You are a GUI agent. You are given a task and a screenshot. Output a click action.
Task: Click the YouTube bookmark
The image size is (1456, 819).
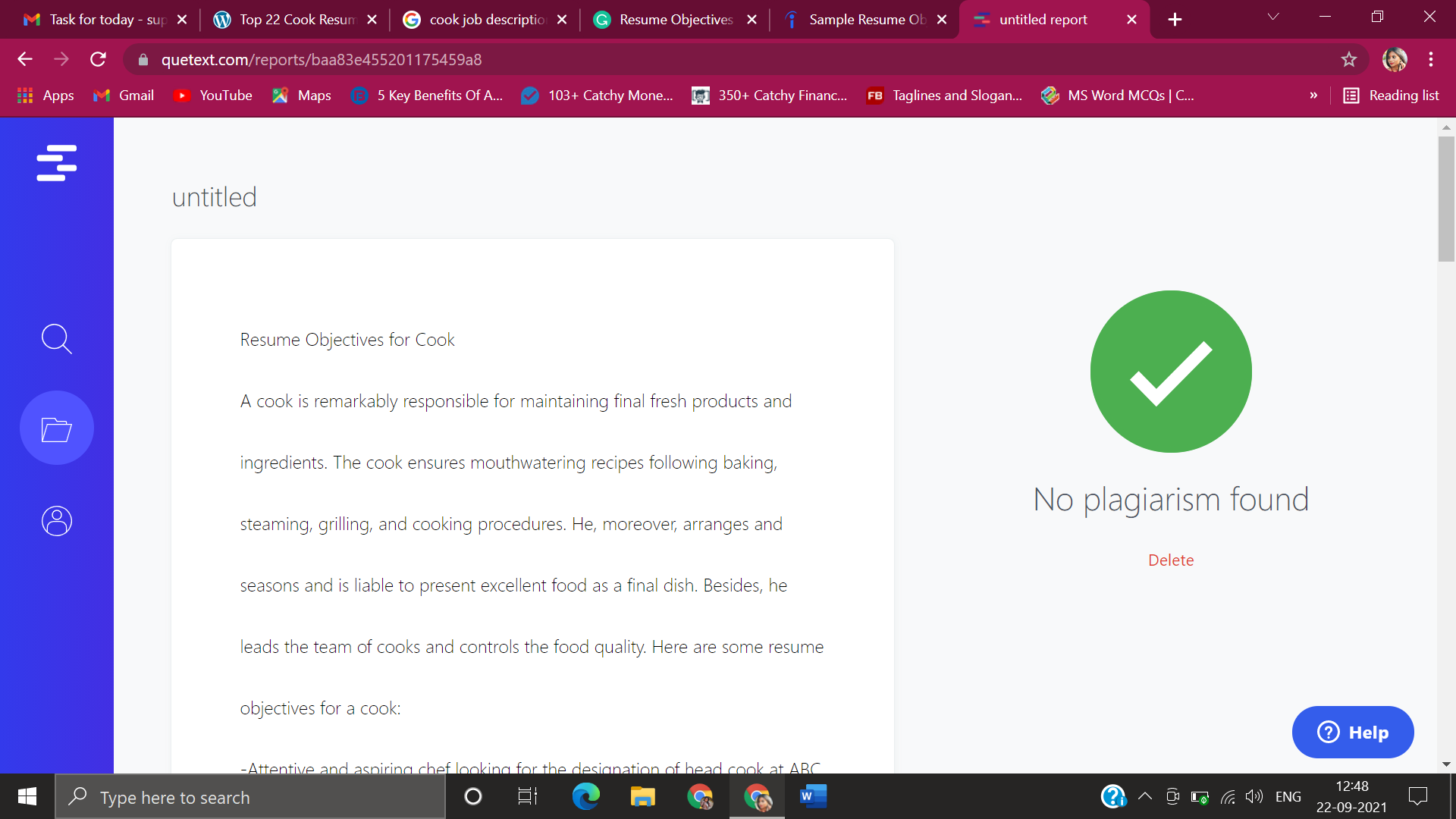point(213,96)
